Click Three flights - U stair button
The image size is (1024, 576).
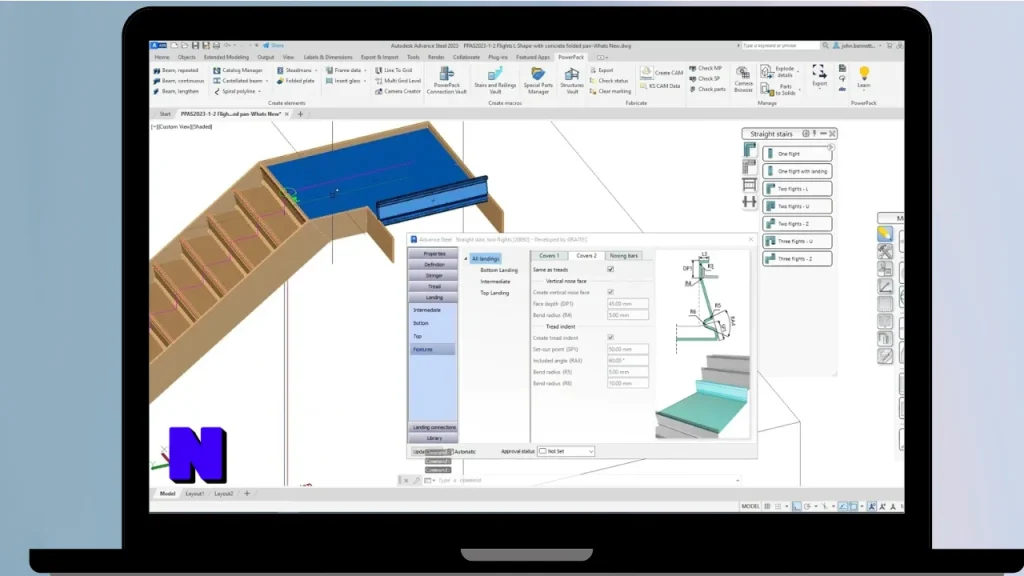797,241
